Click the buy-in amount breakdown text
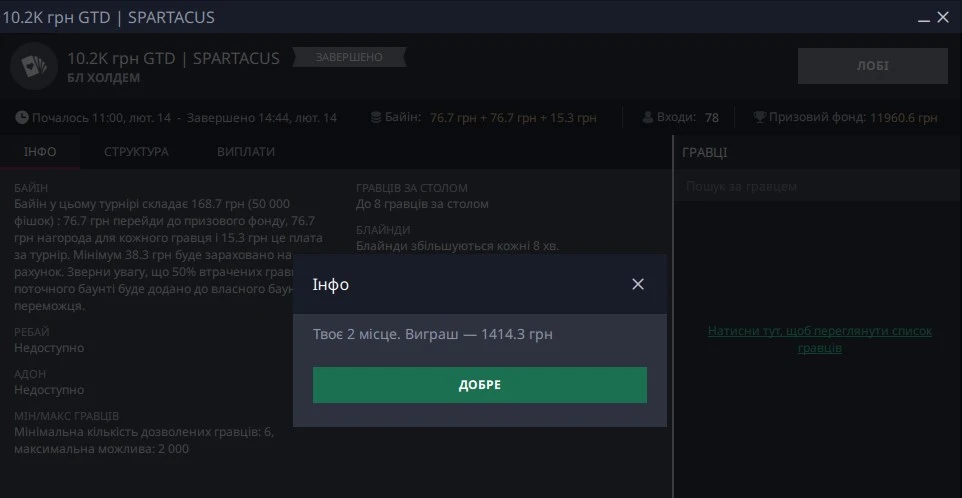The height and width of the screenshot is (498, 962). [x=512, y=117]
